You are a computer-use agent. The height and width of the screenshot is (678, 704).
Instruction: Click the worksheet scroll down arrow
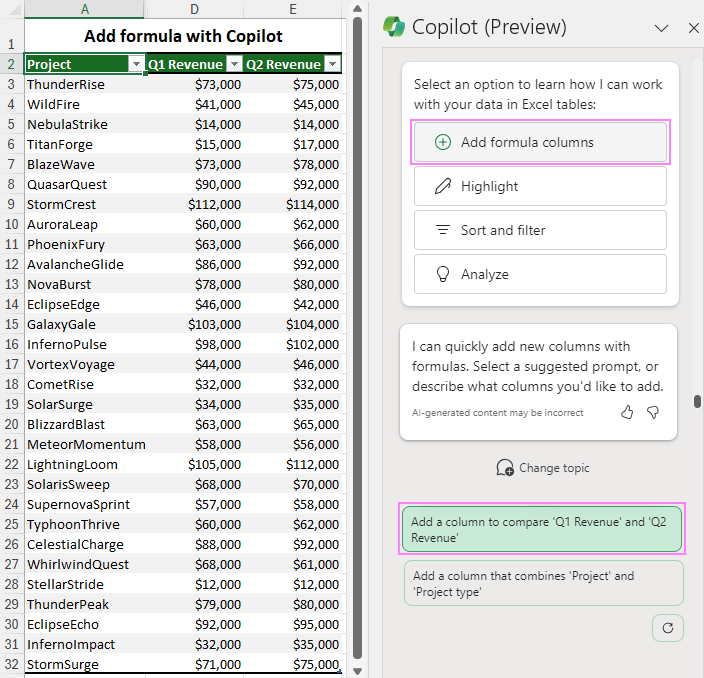[x=357, y=671]
